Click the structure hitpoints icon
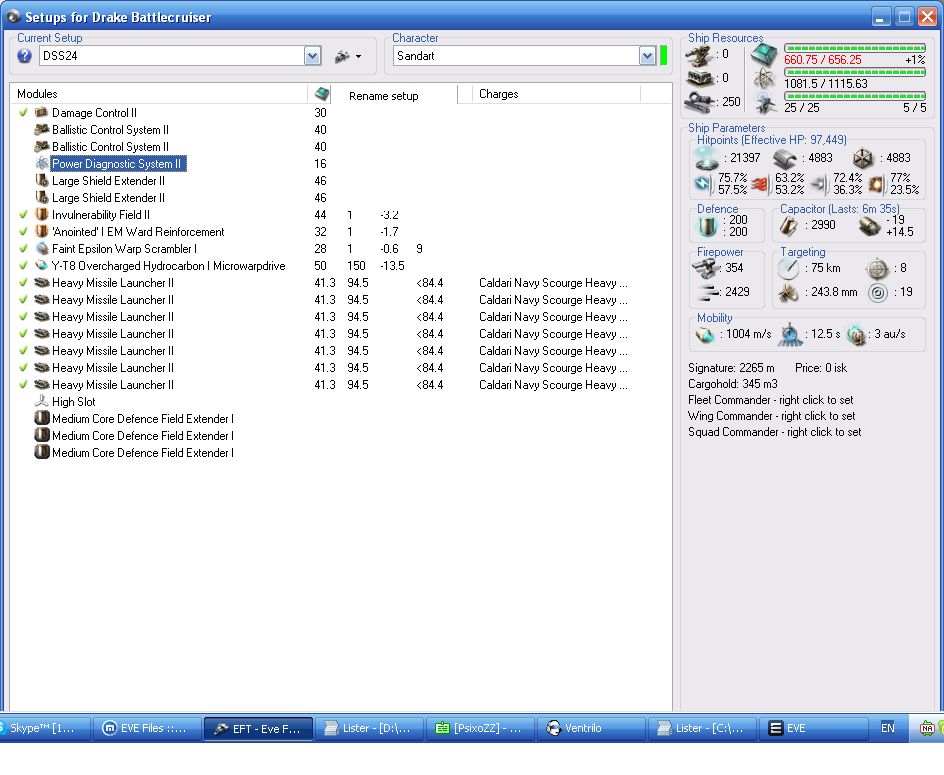The image size is (944, 775). [x=863, y=158]
